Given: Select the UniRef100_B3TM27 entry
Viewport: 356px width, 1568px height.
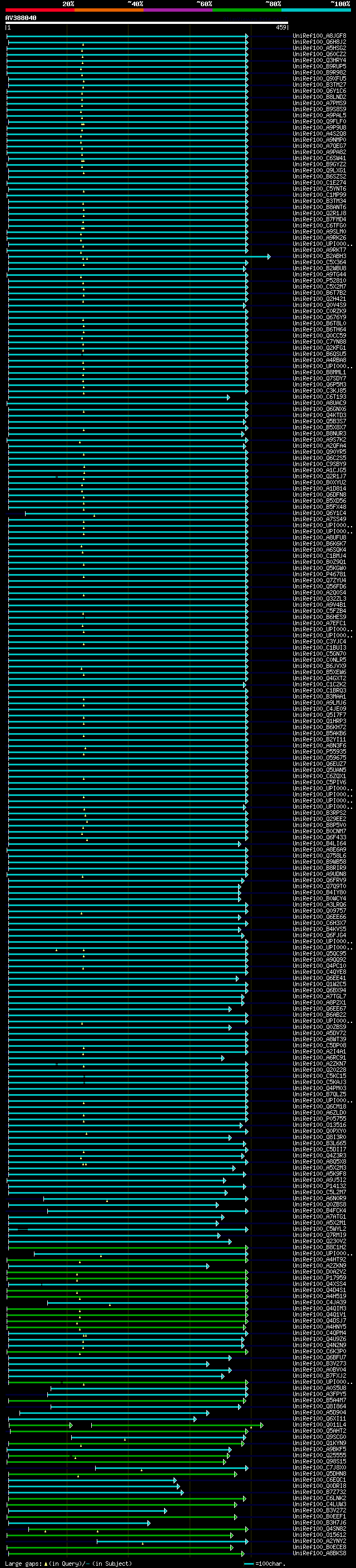Looking at the screenshot, I should [x=319, y=85].
